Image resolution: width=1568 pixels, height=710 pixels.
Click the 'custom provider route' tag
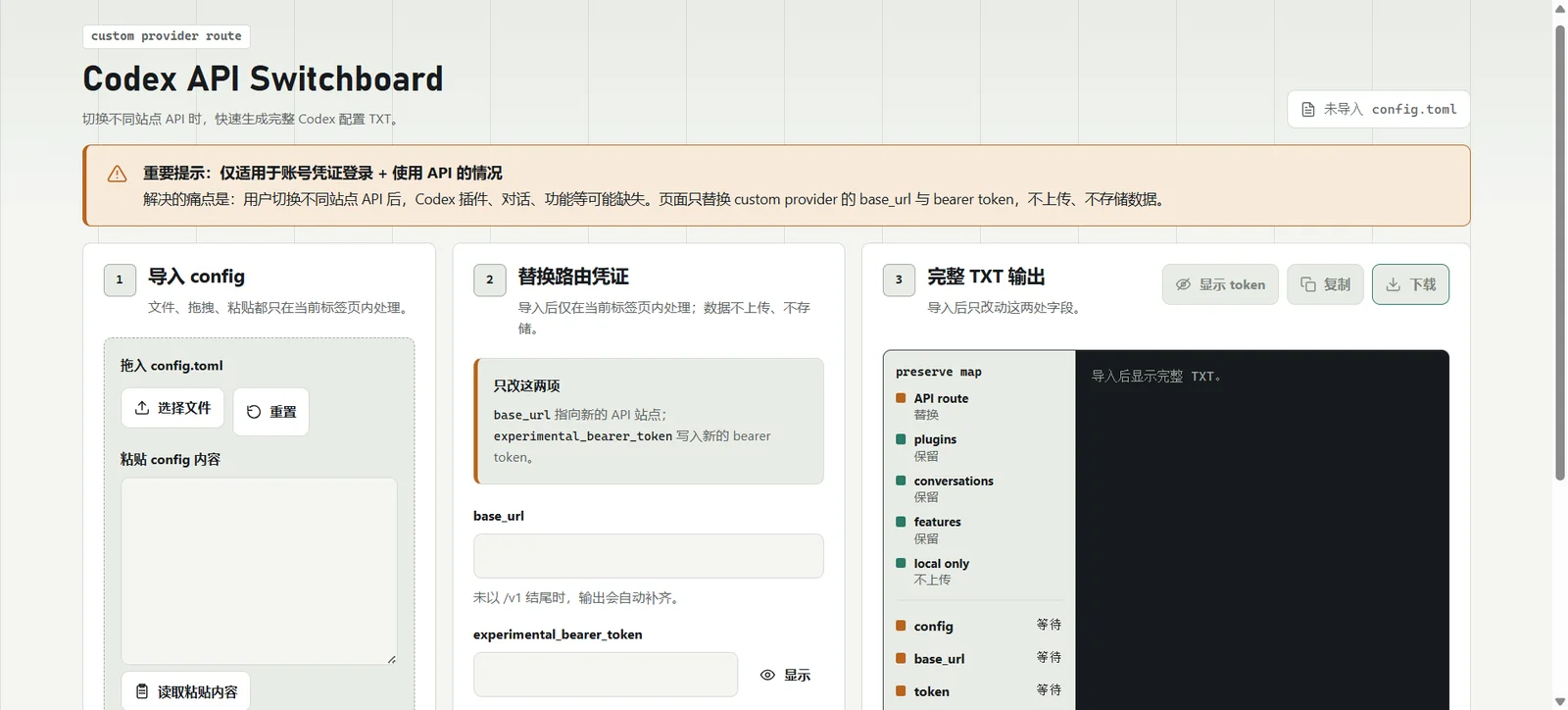click(167, 36)
